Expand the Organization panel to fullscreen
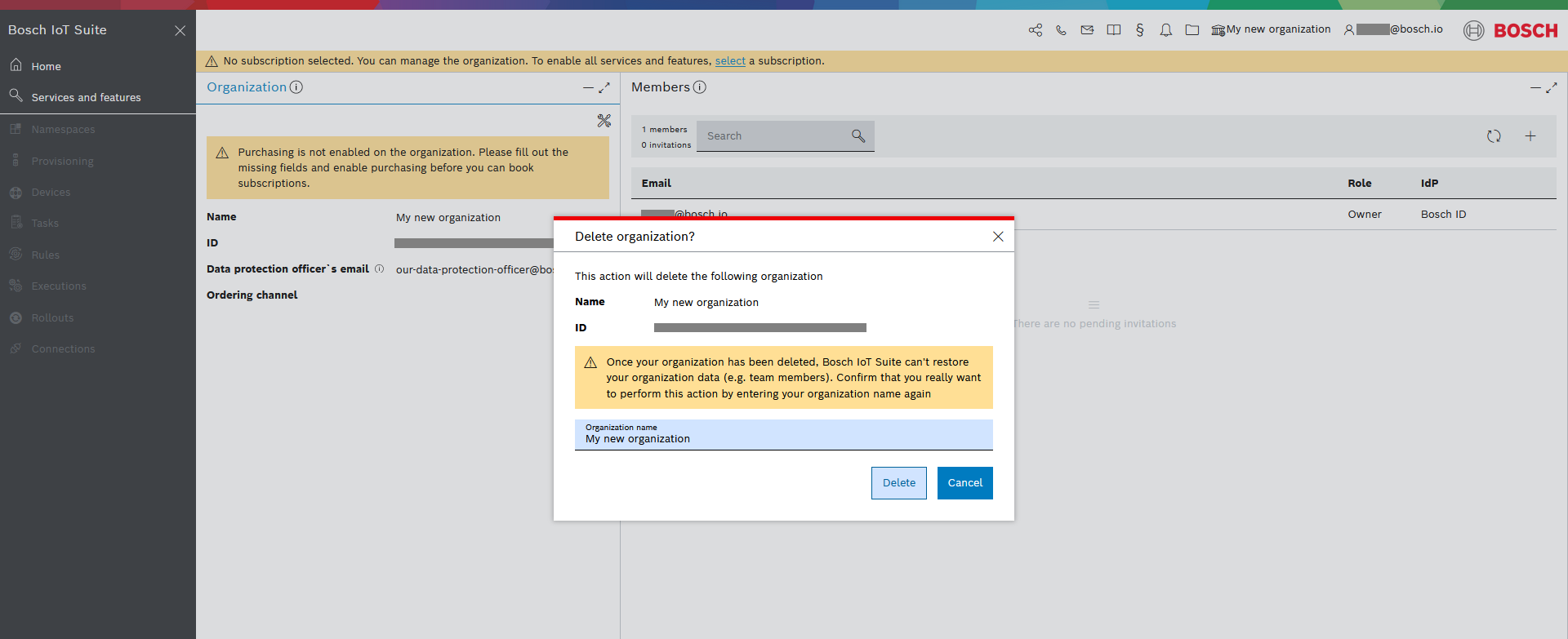The image size is (1568, 639). (604, 87)
